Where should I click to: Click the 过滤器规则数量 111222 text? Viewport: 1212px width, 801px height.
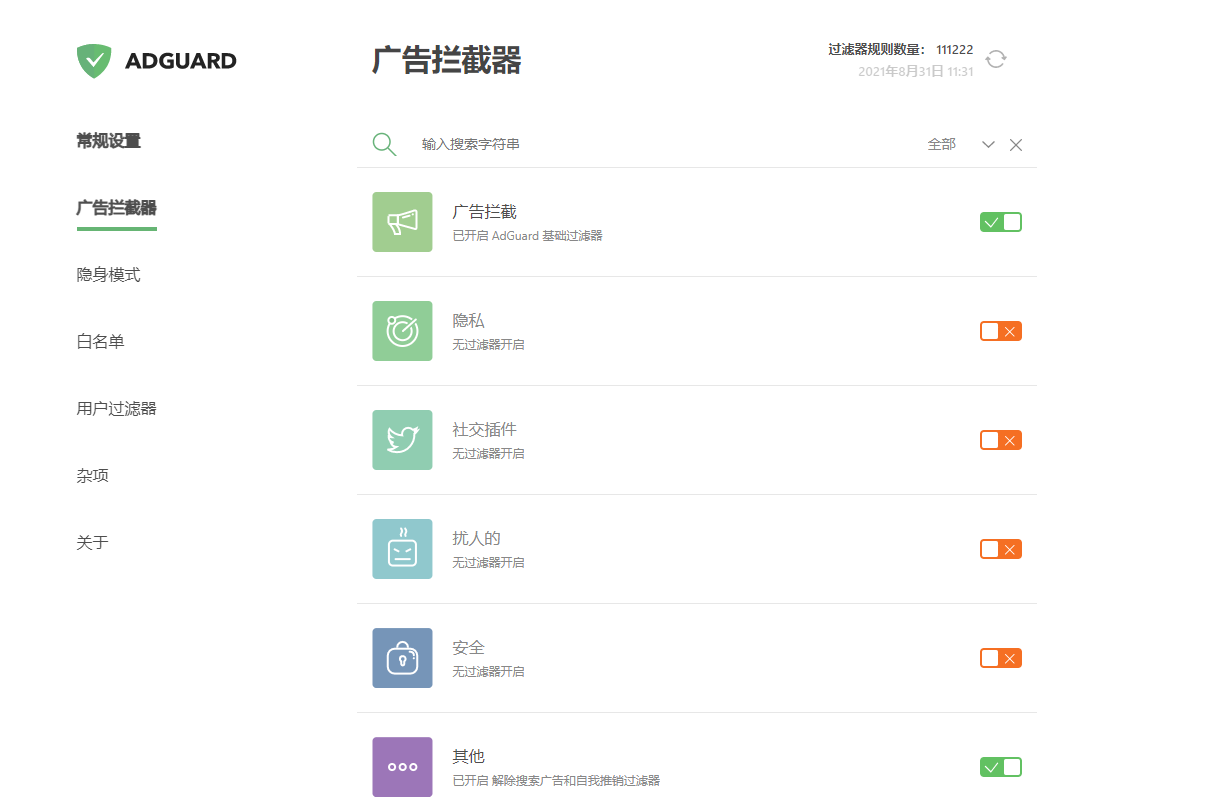(x=901, y=50)
